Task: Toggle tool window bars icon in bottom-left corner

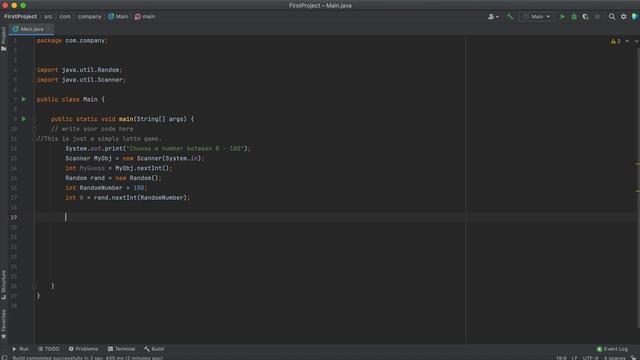Action: pos(4,358)
